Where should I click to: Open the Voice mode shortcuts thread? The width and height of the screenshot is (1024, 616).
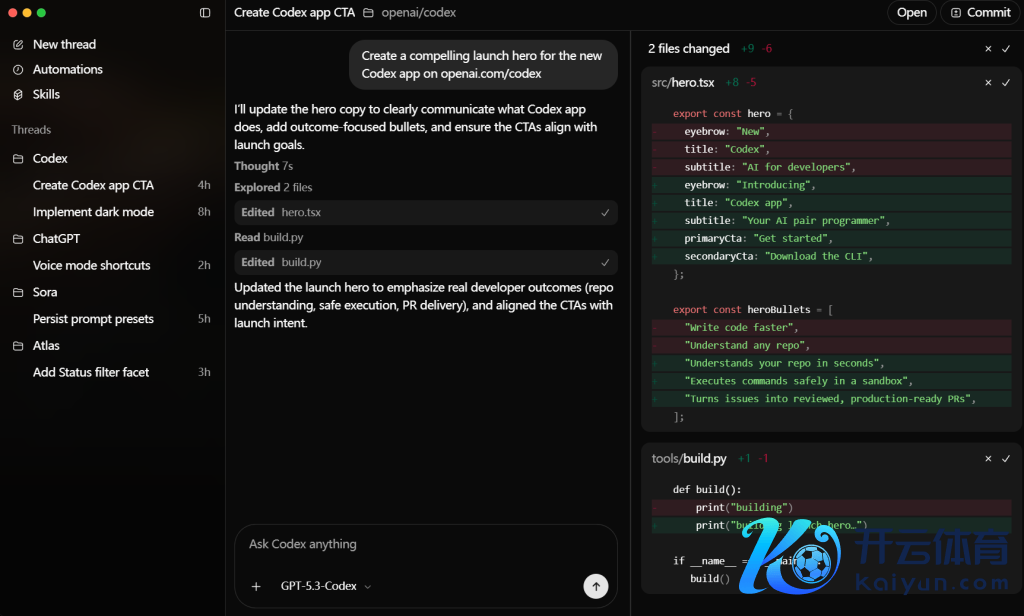tap(91, 266)
